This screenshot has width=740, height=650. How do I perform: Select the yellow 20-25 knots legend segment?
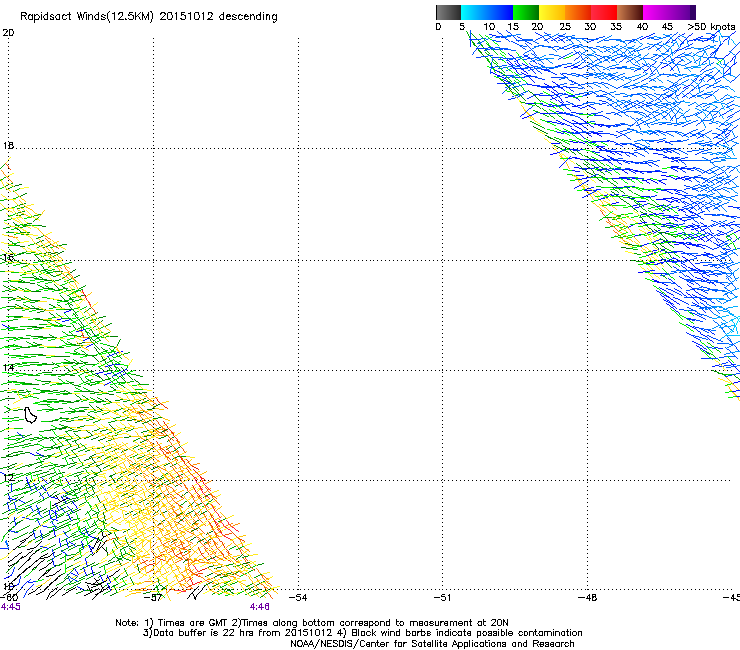point(552,12)
